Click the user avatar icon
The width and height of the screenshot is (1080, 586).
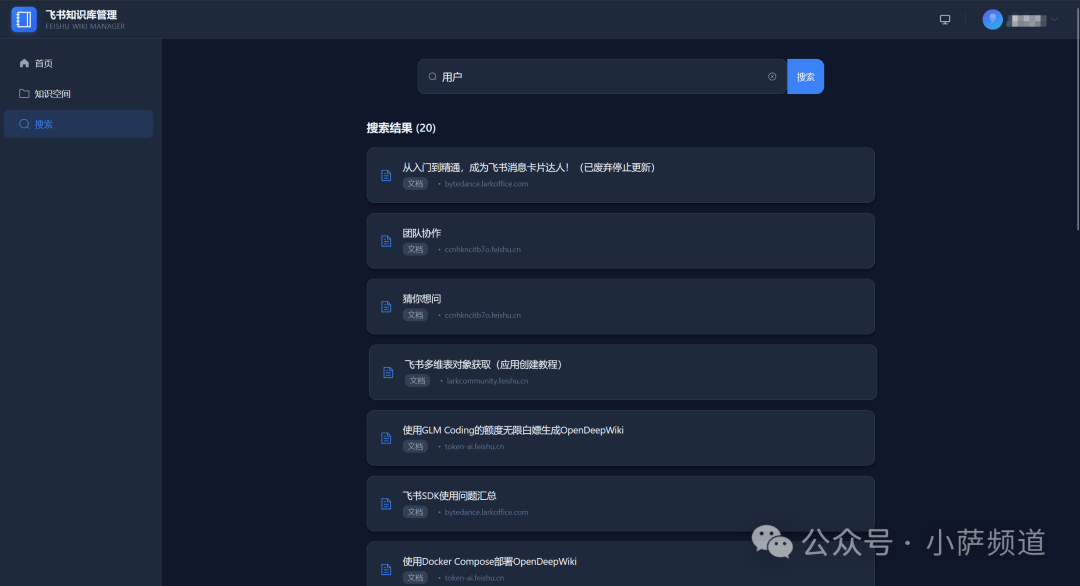pyautogui.click(x=992, y=19)
